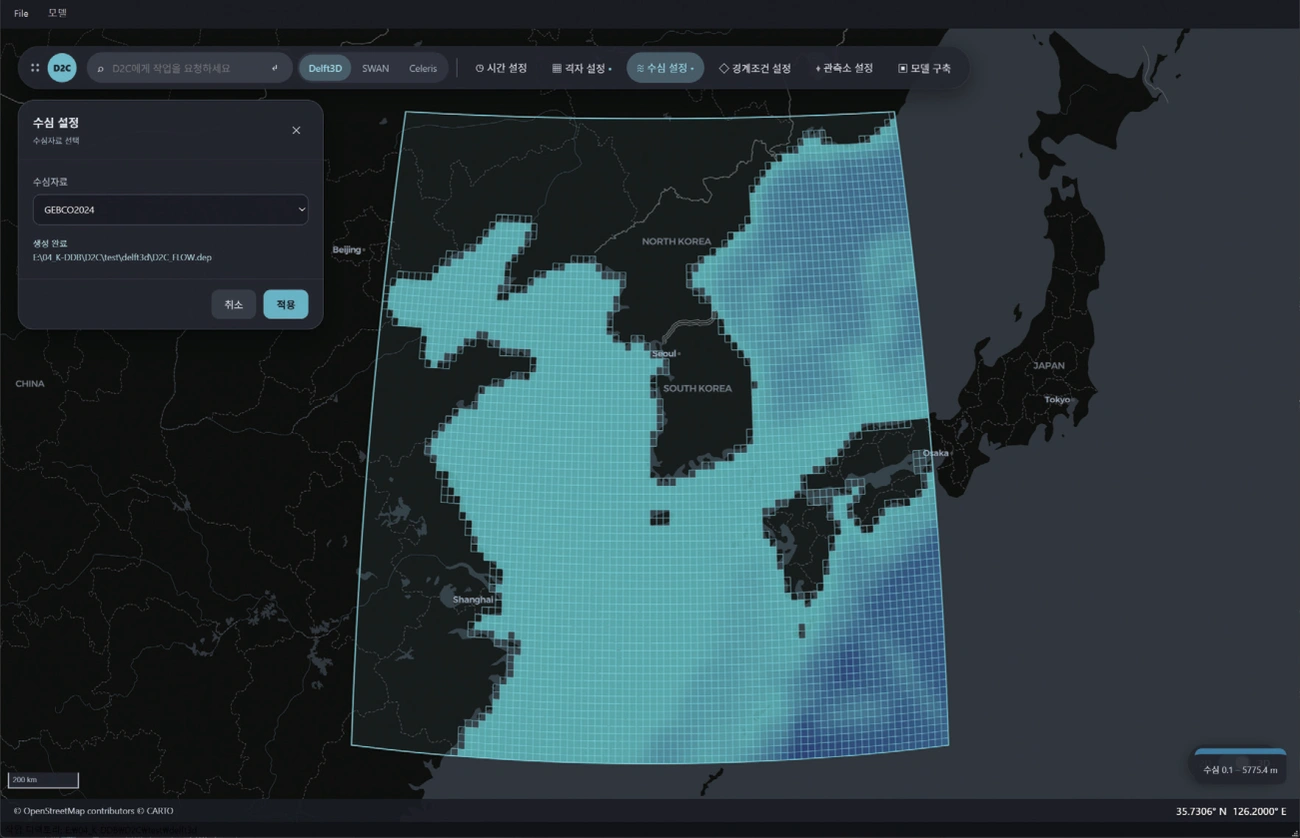
Task: Click the 수심자료 선택 panel subtitle
Action: (56, 141)
